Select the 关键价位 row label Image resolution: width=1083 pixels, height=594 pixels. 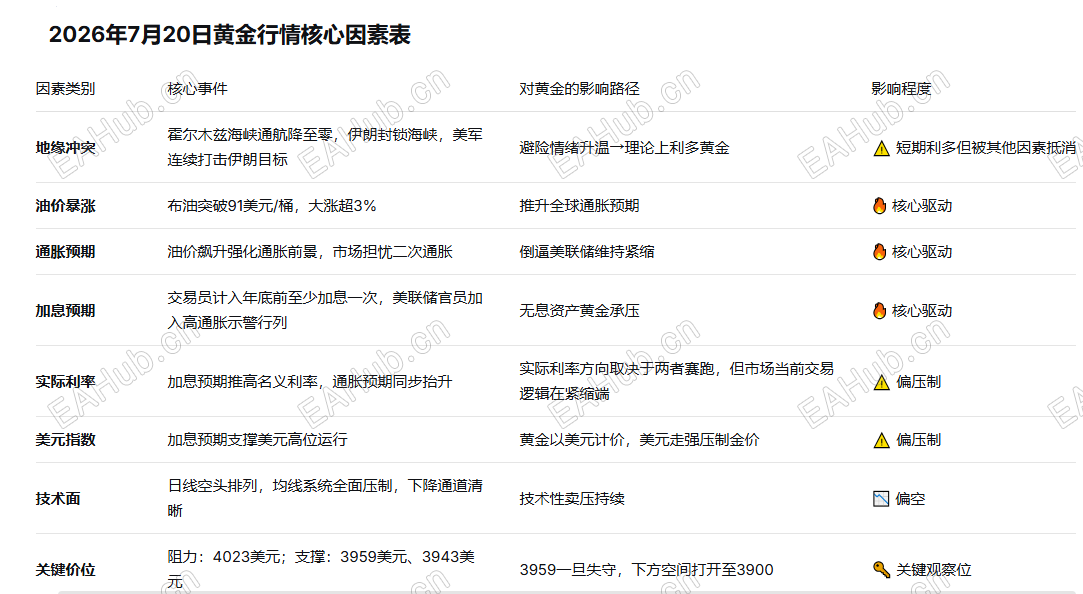click(x=65, y=570)
